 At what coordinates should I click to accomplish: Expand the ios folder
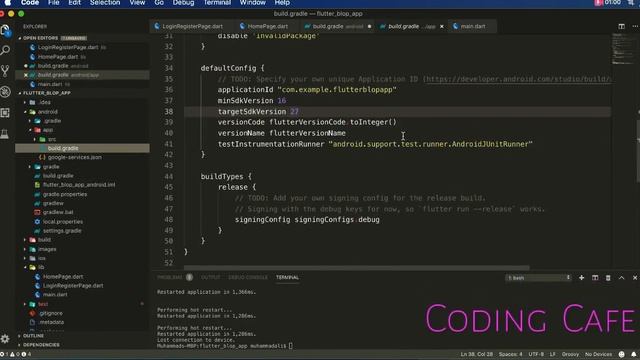tap(25, 258)
